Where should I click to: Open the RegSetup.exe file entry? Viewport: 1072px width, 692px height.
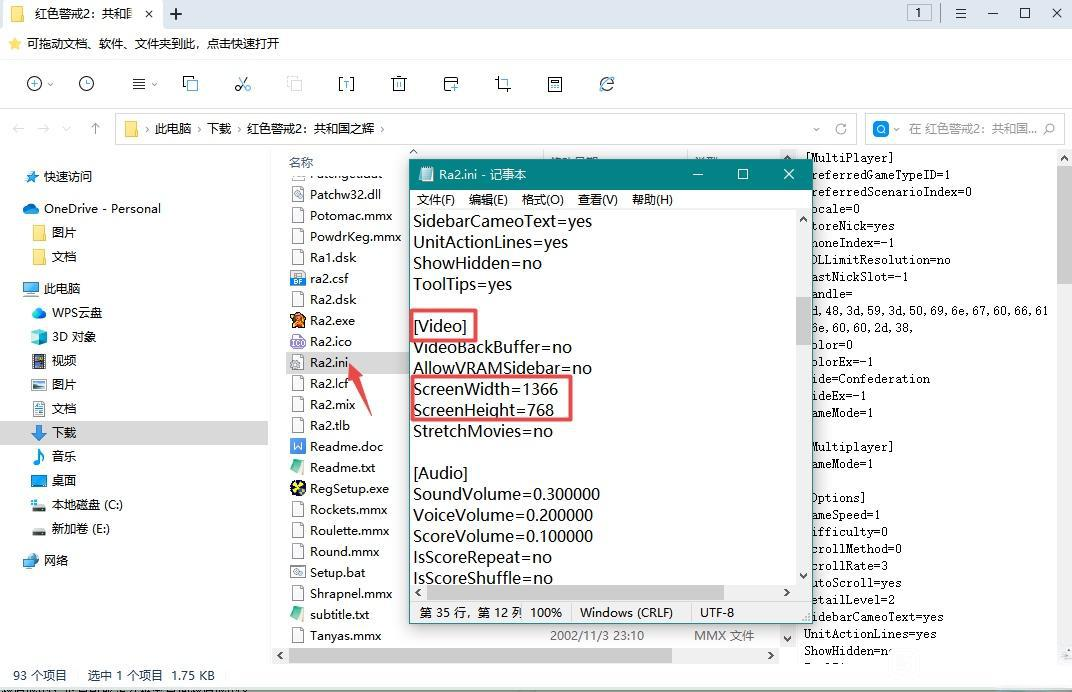(x=348, y=489)
